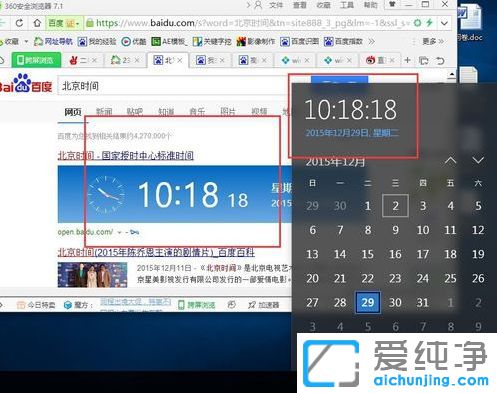Select December 31 in the calendar
The image size is (497, 393).
point(423,303)
